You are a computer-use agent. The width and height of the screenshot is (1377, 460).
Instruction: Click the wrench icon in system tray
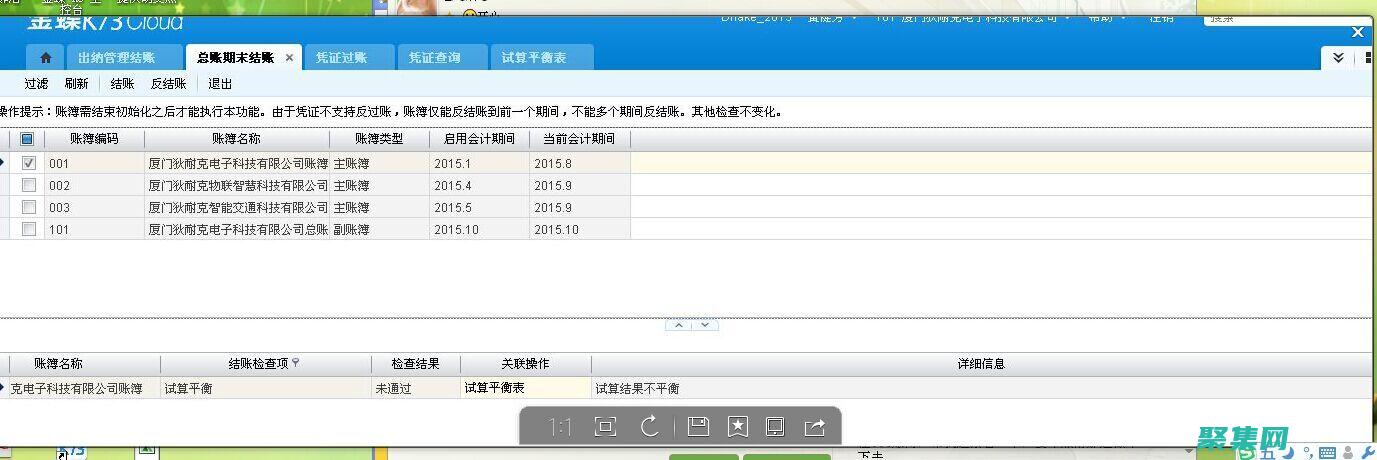(1367, 452)
